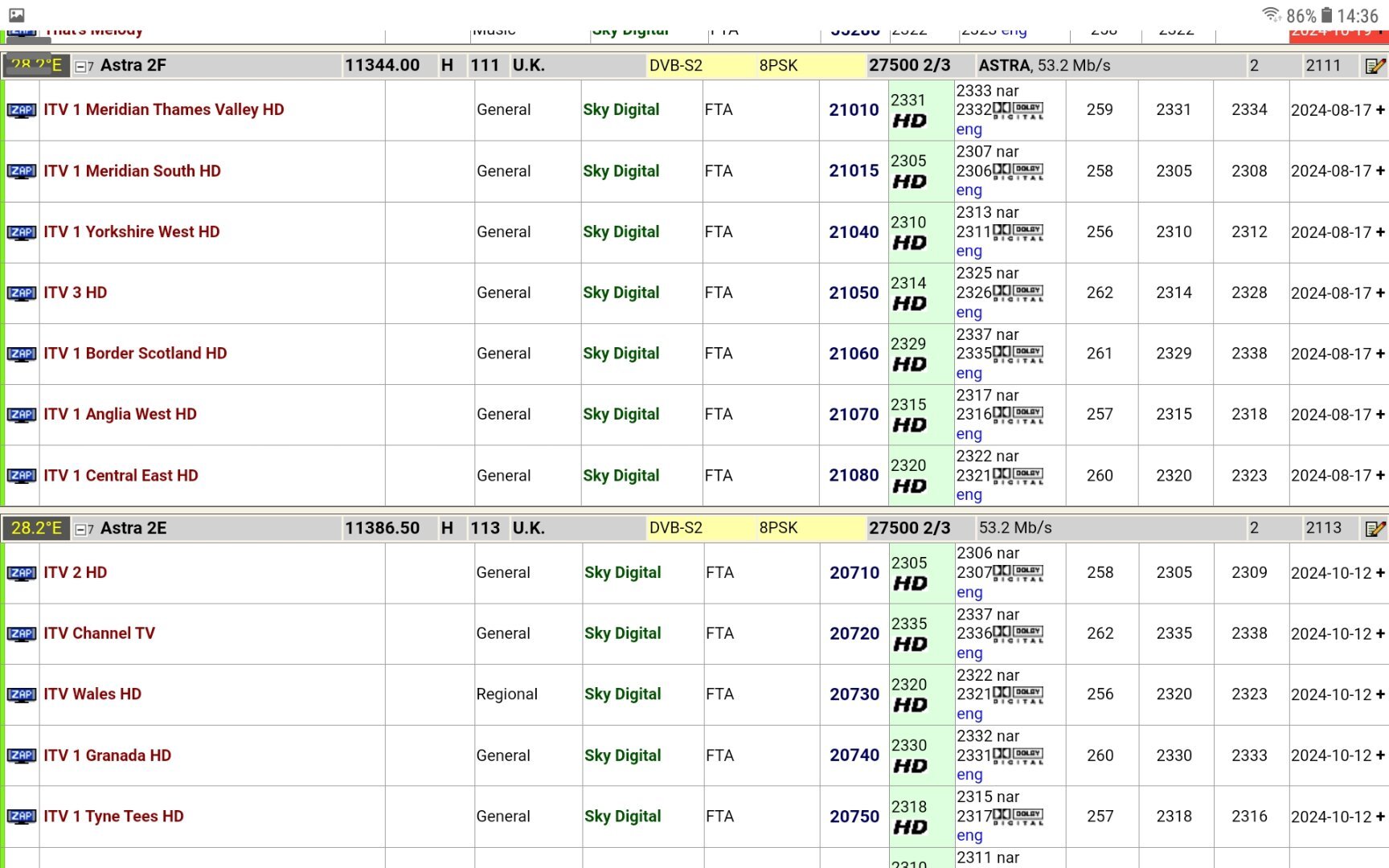This screenshot has height=868, width=1389.
Task: Click 28.2°E position label for Astra 2E
Action: [36, 528]
